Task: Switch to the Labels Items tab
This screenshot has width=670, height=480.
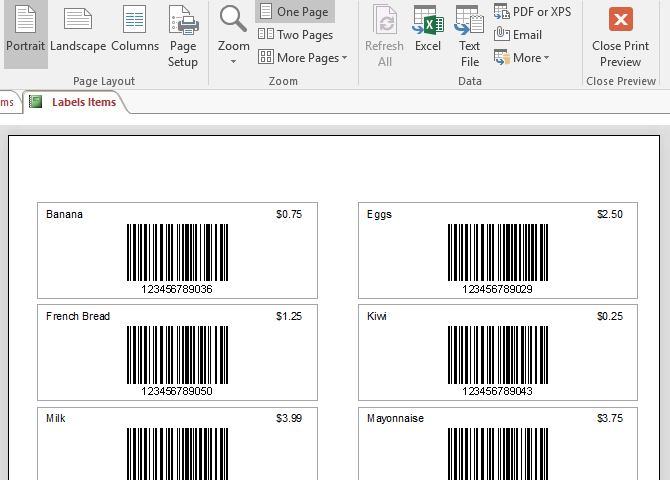Action: (76, 102)
